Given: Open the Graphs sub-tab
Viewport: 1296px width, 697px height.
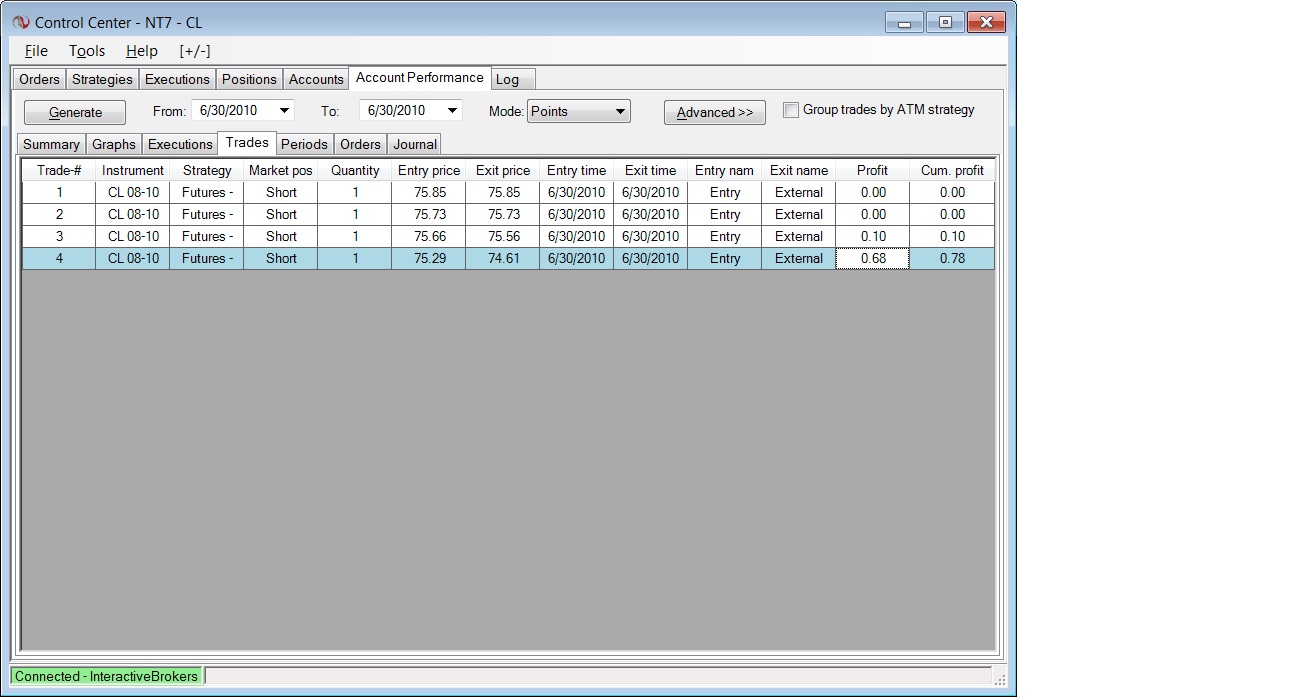Looking at the screenshot, I should (x=114, y=144).
